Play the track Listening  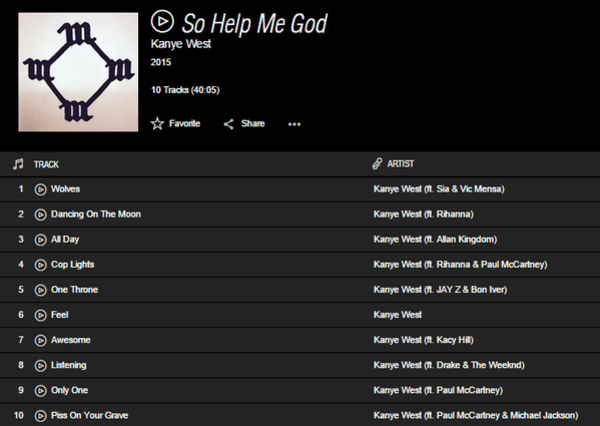click(x=41, y=364)
